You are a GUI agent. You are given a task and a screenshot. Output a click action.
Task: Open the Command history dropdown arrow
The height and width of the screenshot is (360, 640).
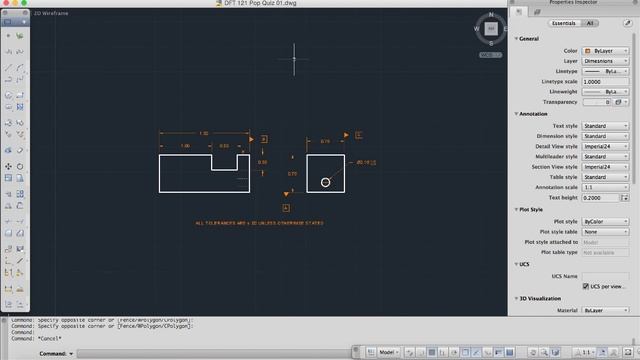[71, 353]
